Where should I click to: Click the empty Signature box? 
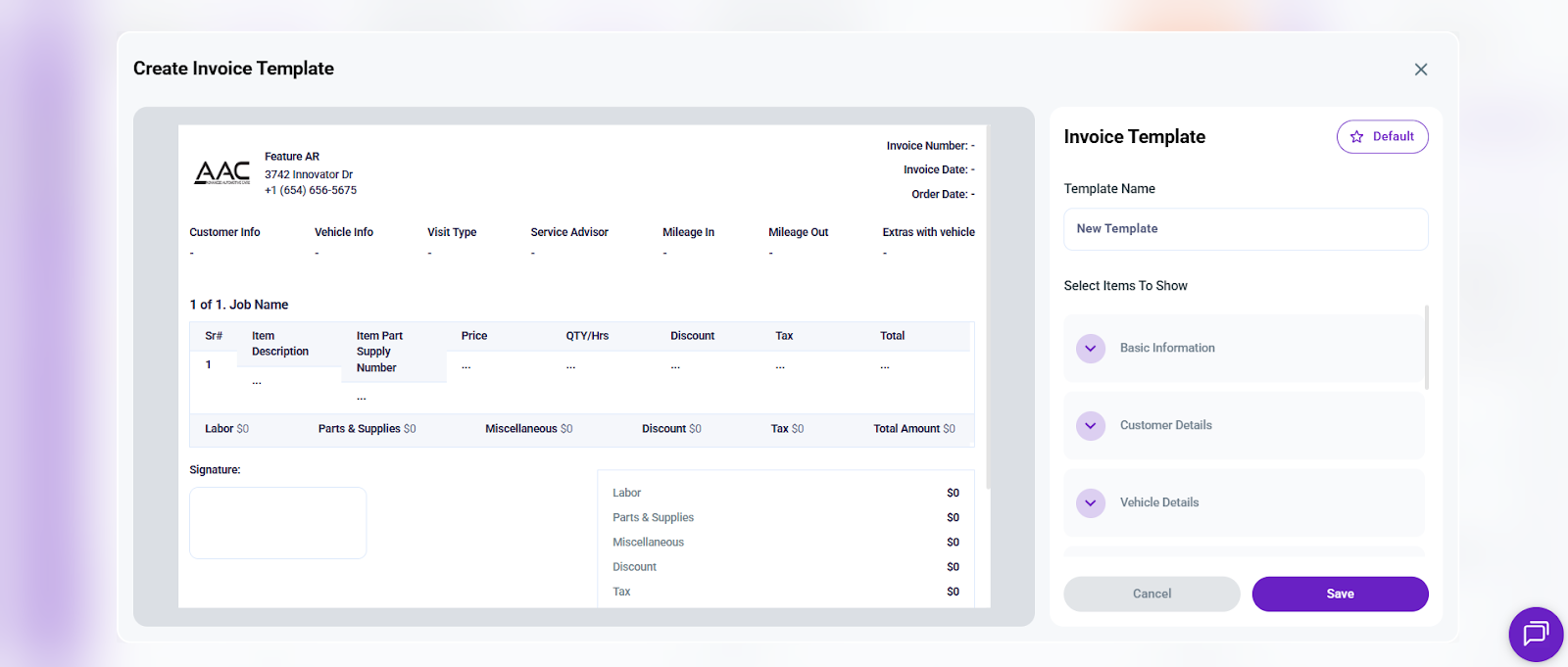click(277, 523)
